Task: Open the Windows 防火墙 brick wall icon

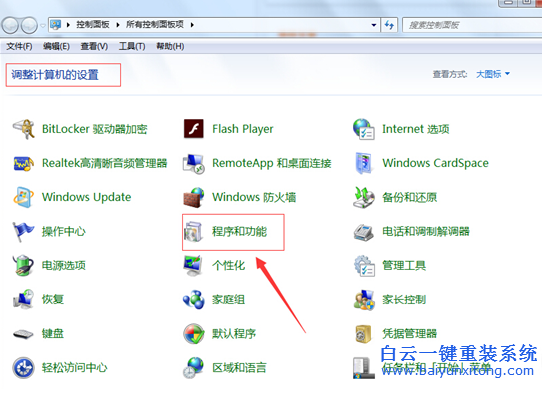Action: pos(194,197)
